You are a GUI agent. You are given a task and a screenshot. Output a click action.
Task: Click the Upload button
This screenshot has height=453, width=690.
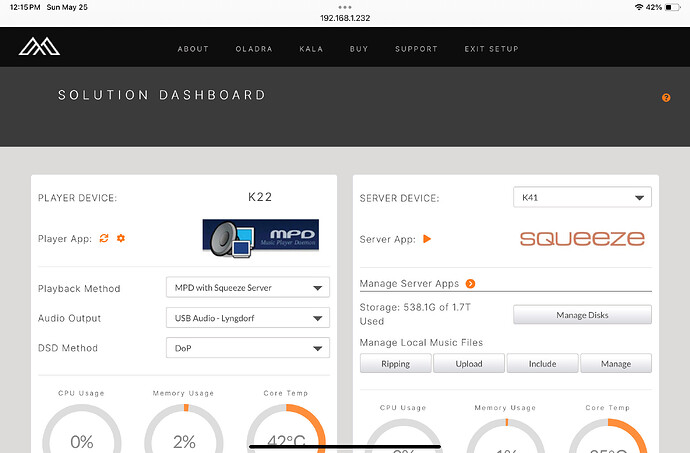point(469,364)
